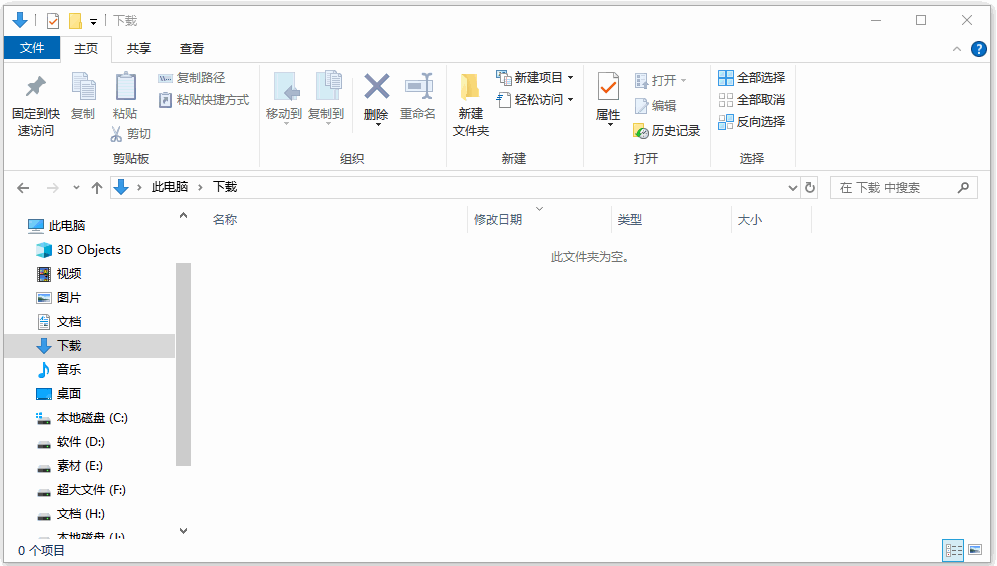
Task: Switch to Large icons view in status bar
Action: click(x=975, y=550)
